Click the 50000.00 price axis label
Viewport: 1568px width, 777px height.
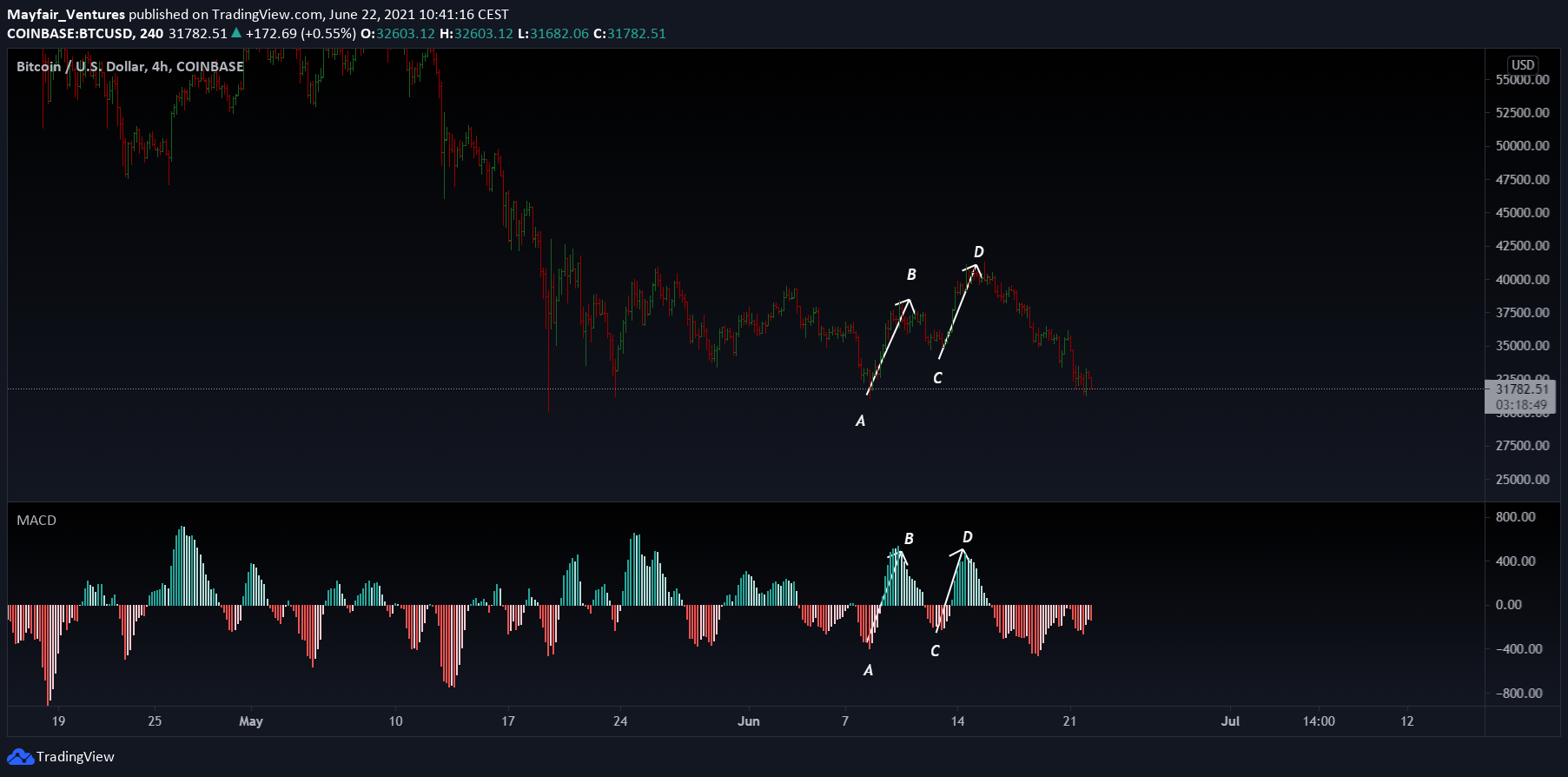(x=1522, y=146)
